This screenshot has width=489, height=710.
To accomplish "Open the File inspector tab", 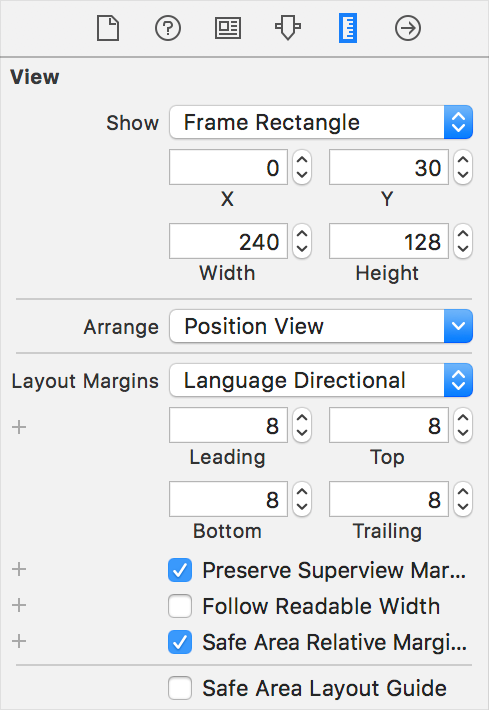I will point(108,28).
